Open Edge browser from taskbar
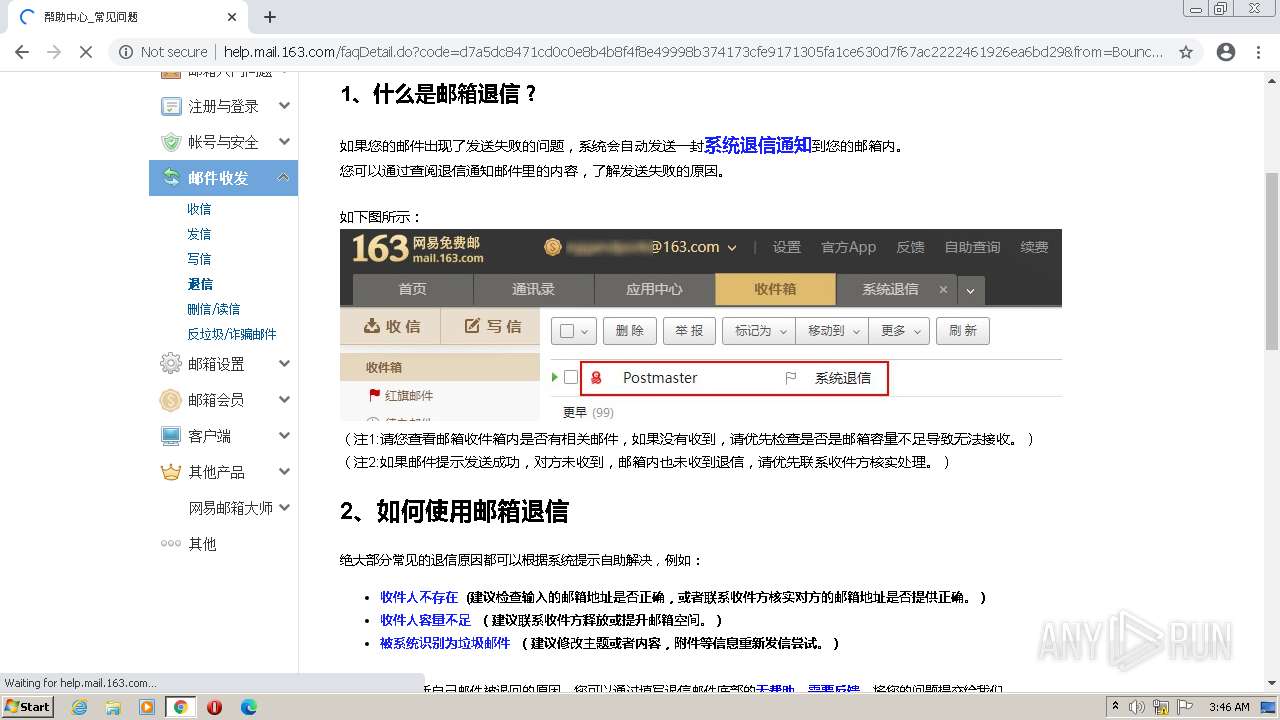 (248, 707)
